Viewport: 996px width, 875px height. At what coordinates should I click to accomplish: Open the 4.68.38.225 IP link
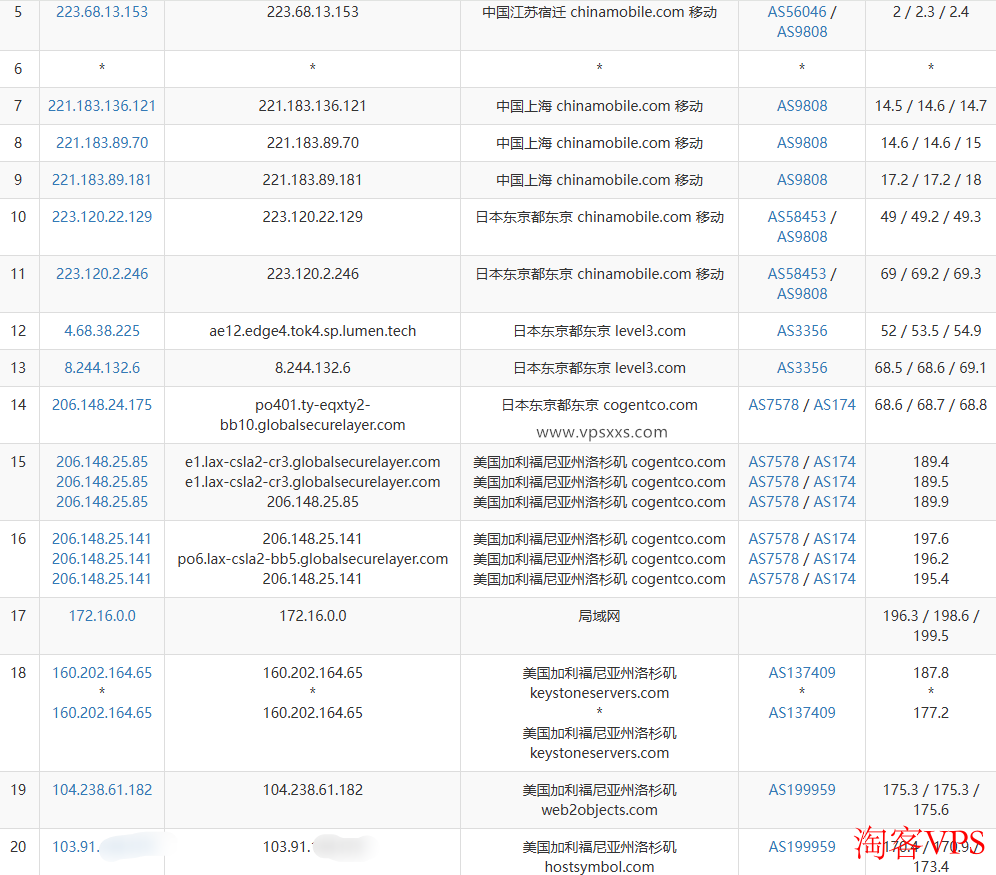(102, 331)
